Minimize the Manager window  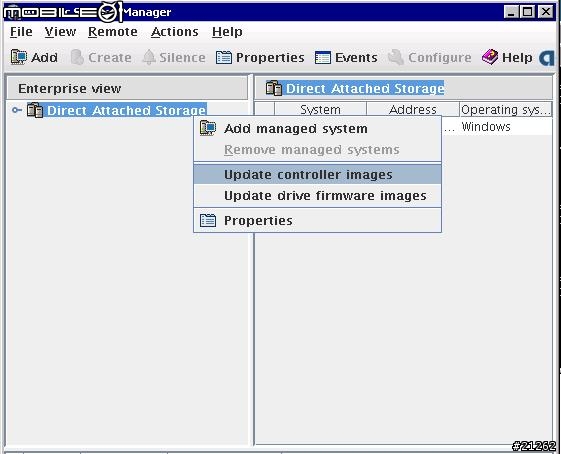(x=511, y=12)
